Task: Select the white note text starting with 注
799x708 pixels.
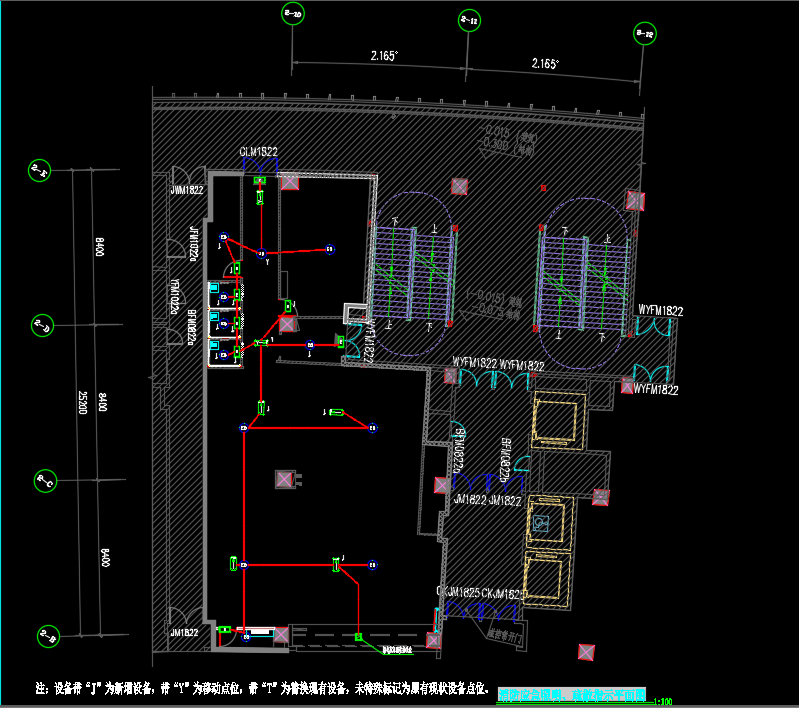Action: coord(262,690)
